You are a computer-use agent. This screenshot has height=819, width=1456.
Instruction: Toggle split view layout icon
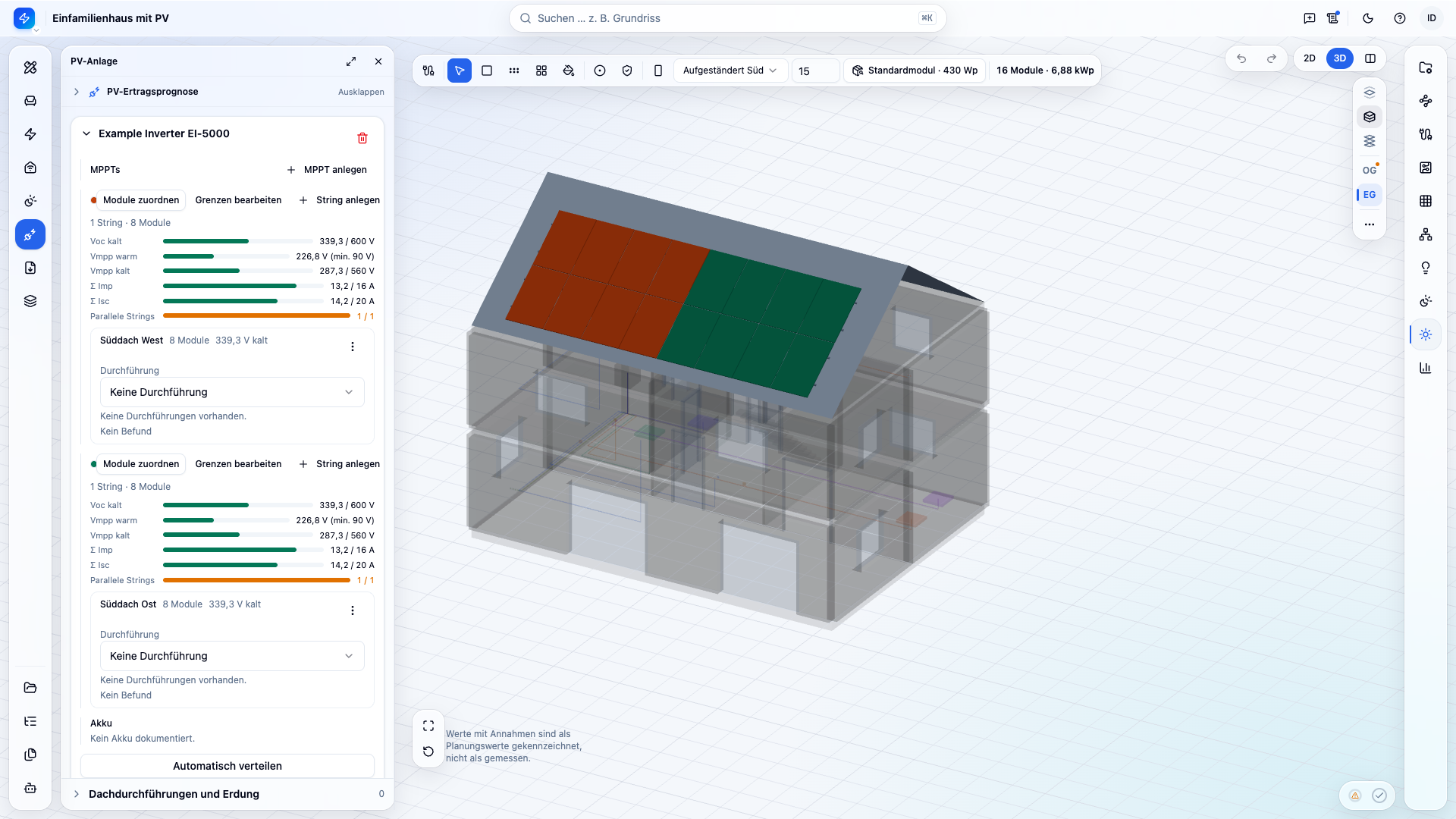point(1370,58)
